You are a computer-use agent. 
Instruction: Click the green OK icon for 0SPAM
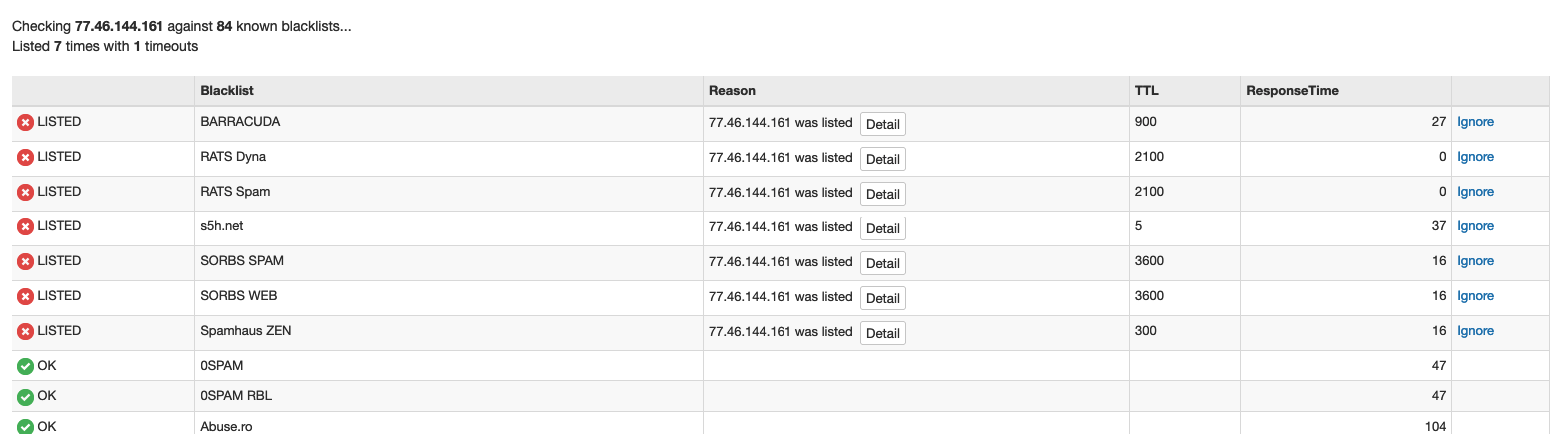[x=25, y=366]
